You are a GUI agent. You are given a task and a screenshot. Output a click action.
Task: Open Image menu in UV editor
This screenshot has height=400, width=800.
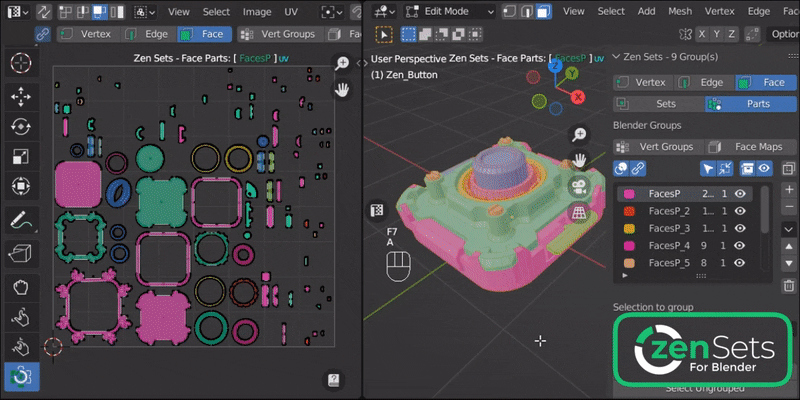(257, 12)
